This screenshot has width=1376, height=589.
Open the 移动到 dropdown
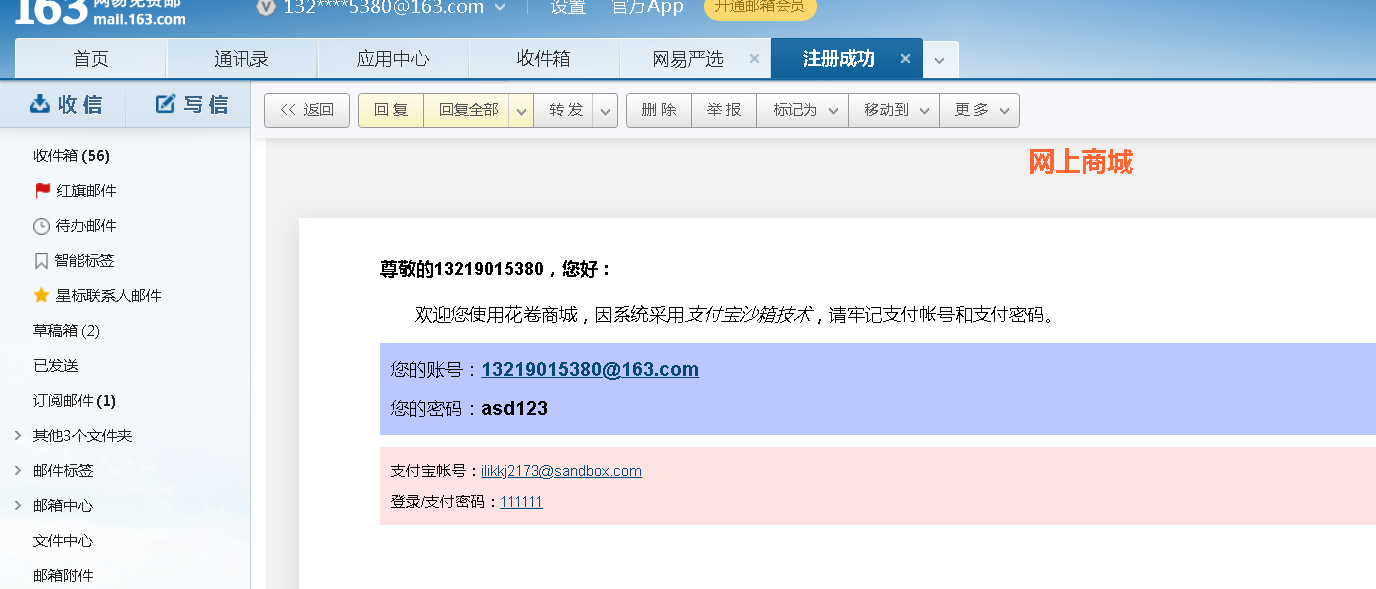point(894,110)
